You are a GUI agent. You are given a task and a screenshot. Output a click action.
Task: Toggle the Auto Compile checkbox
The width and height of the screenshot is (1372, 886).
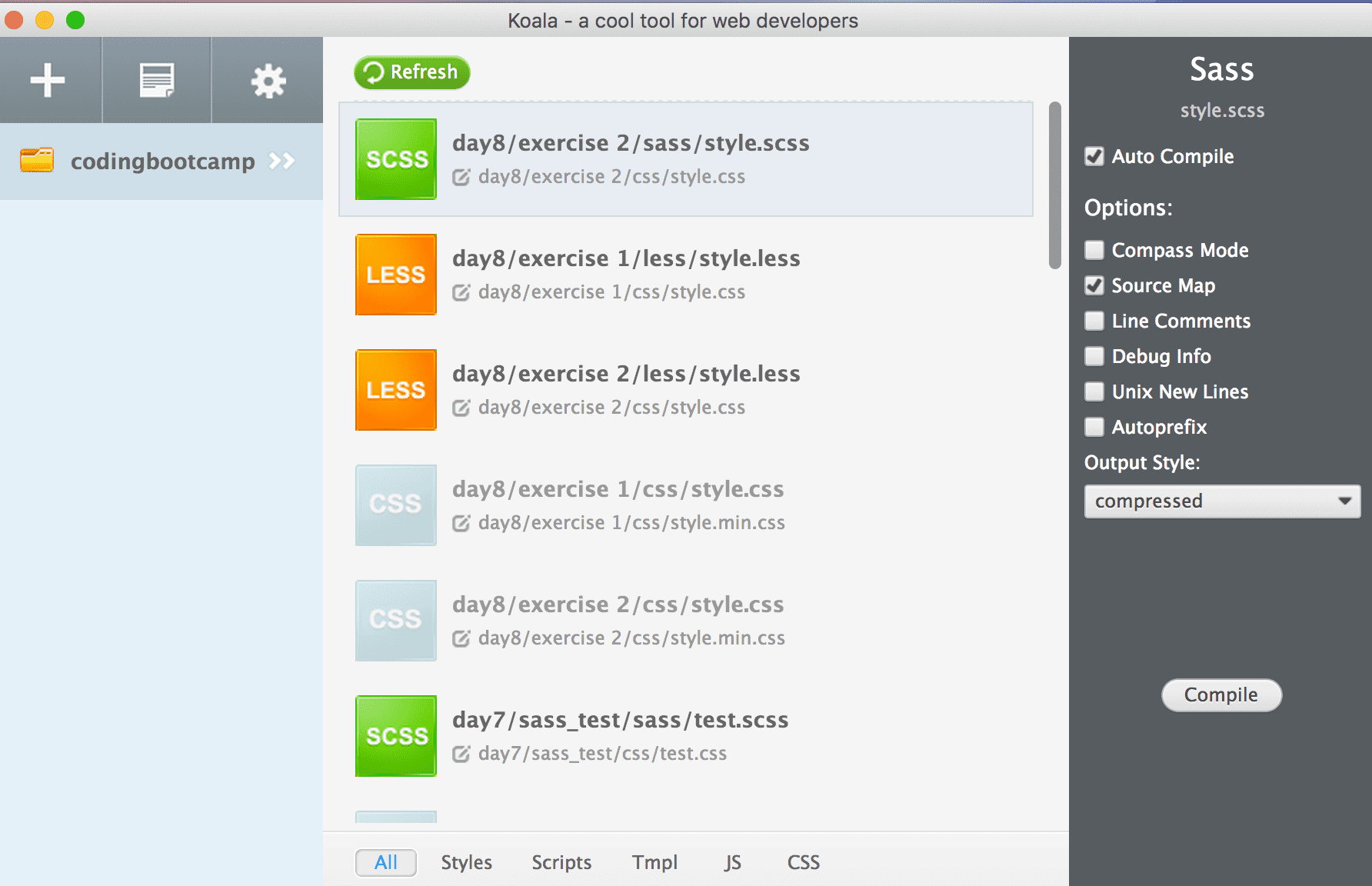pyautogui.click(x=1094, y=156)
